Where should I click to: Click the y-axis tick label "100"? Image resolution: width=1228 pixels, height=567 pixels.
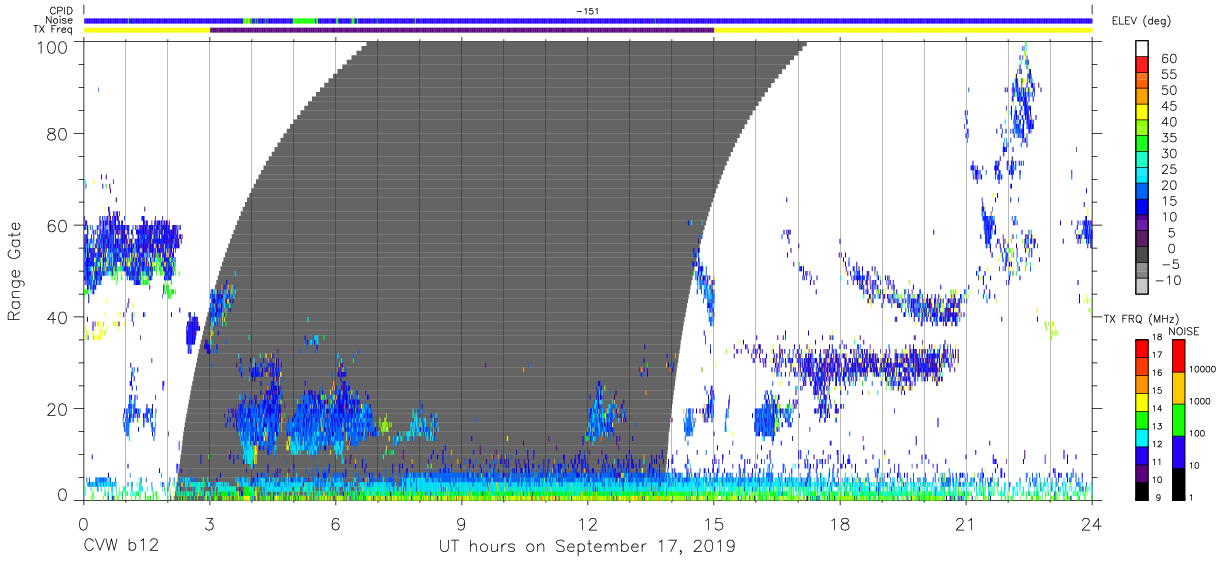[x=52, y=47]
